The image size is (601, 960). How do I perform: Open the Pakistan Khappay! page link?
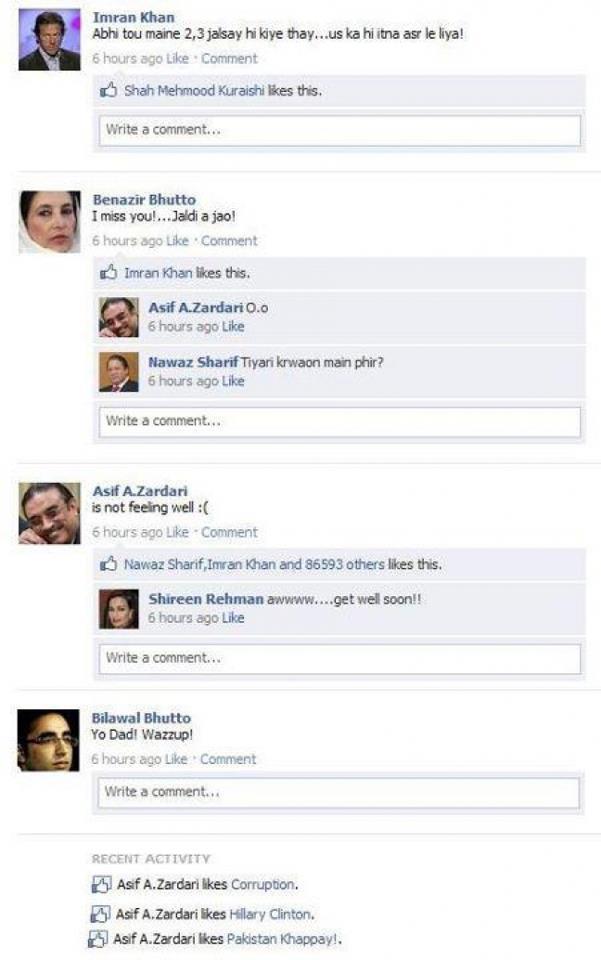[x=282, y=939]
